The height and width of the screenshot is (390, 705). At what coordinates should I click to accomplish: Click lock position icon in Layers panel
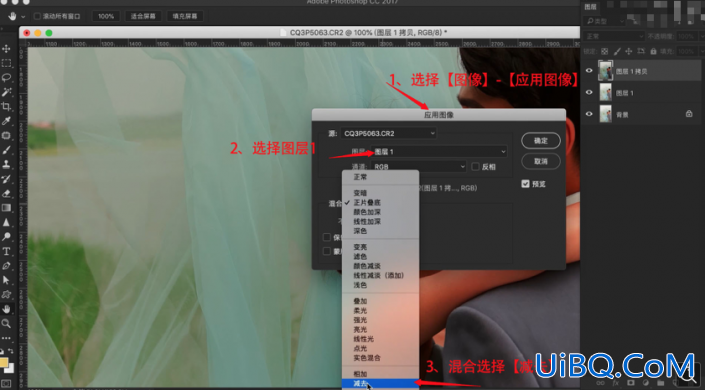[x=629, y=51]
